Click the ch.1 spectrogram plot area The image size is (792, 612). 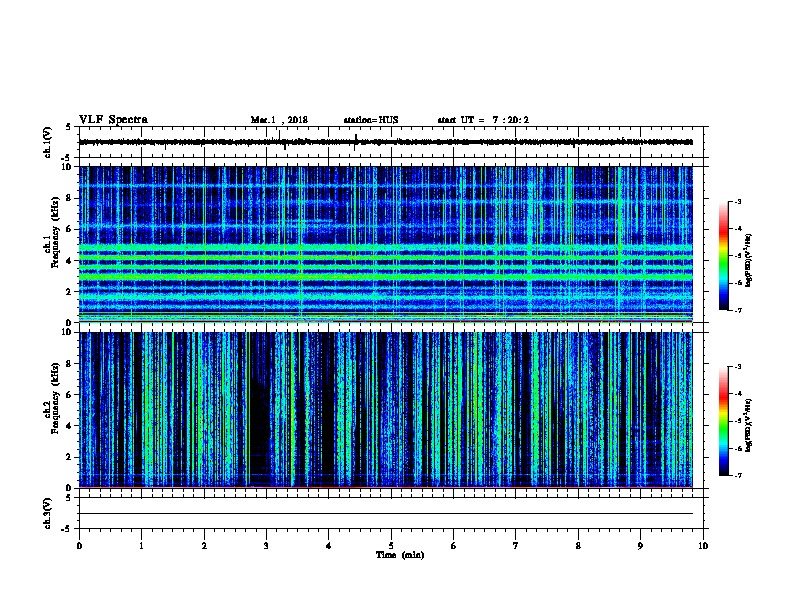386,244
